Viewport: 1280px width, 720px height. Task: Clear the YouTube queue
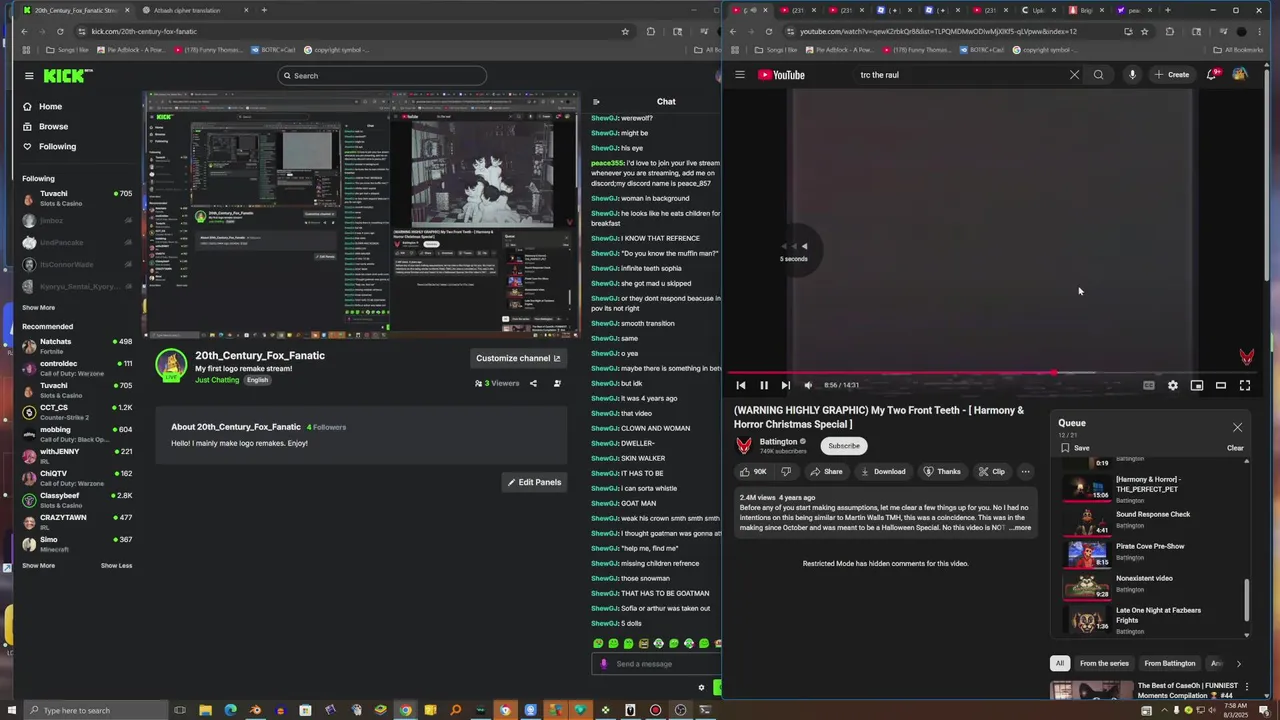[1235, 448]
